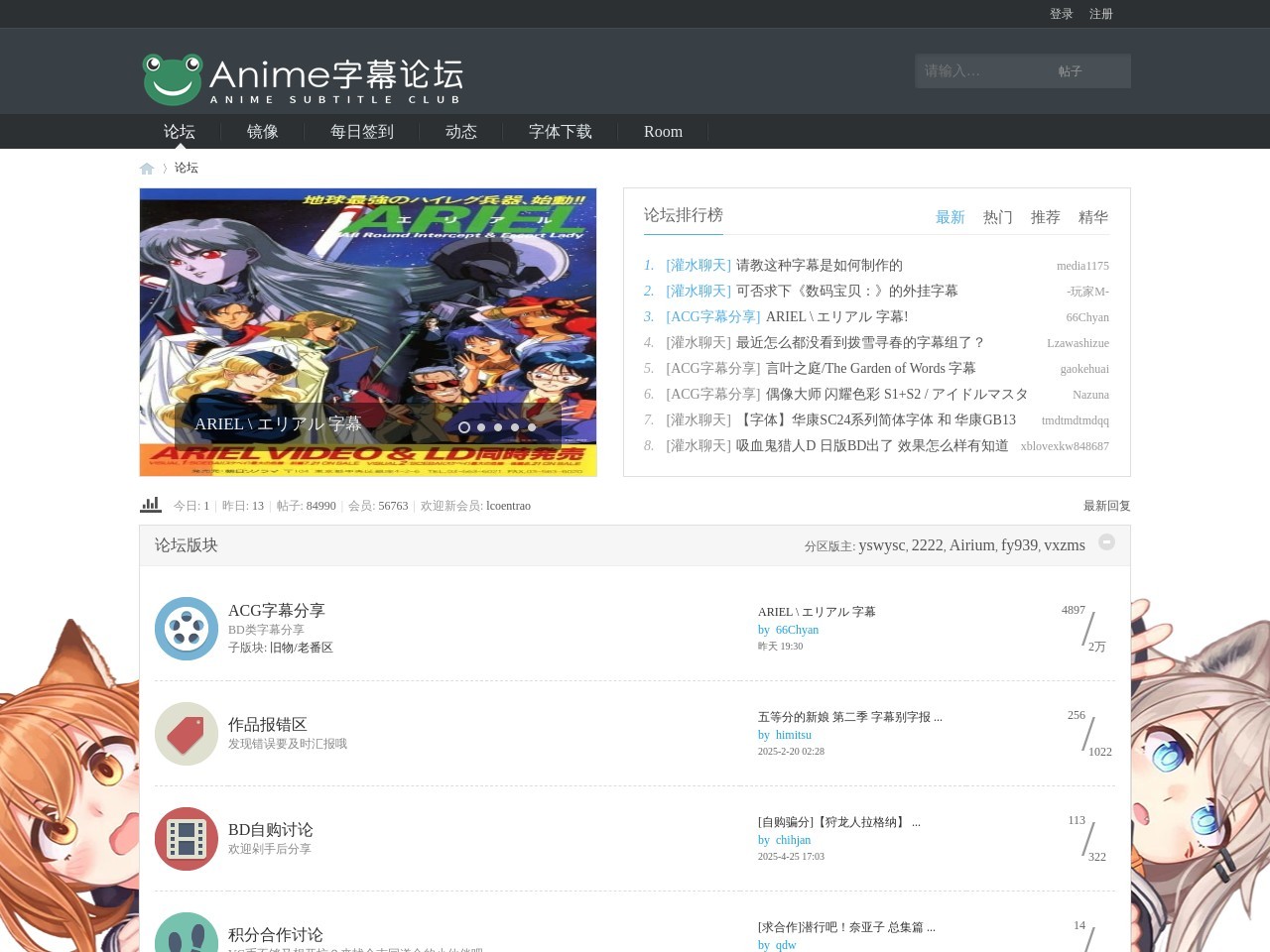The width and height of the screenshot is (1270, 952).
Task: Switch ranking to 推荐 tab
Action: [1046, 217]
